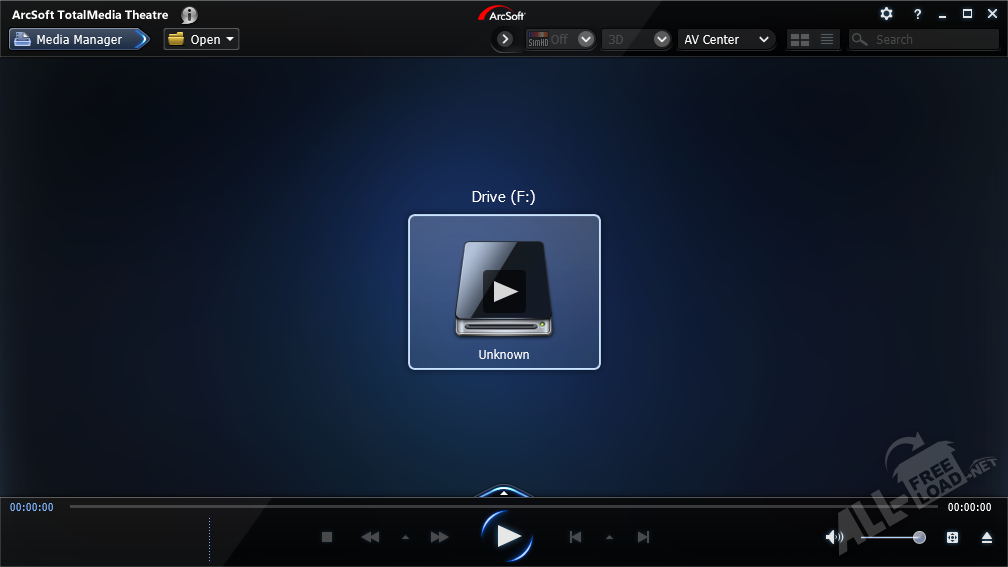1008x567 pixels.
Task: Open the AV Center dropdown
Action: [726, 39]
